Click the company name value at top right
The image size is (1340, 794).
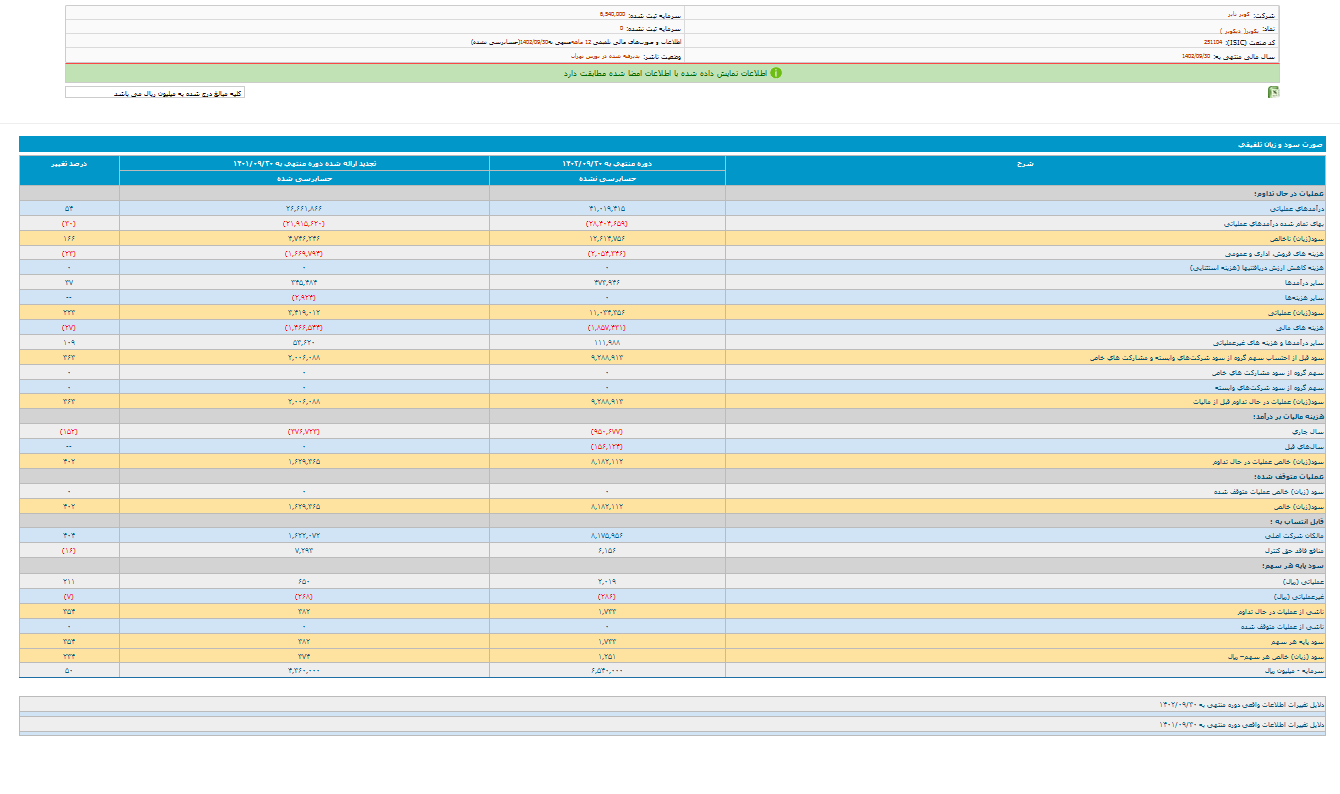pyautogui.click(x=1240, y=15)
